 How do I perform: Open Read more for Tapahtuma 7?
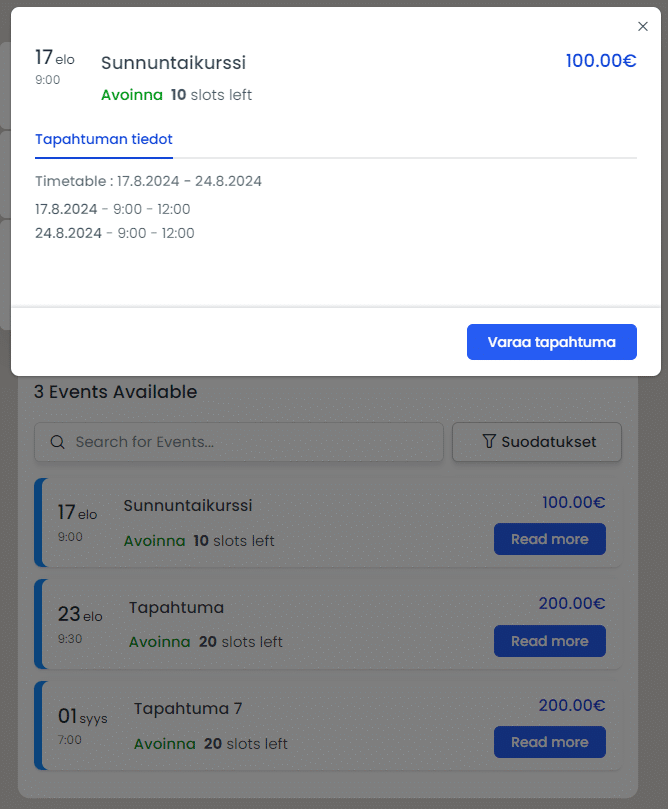(549, 742)
